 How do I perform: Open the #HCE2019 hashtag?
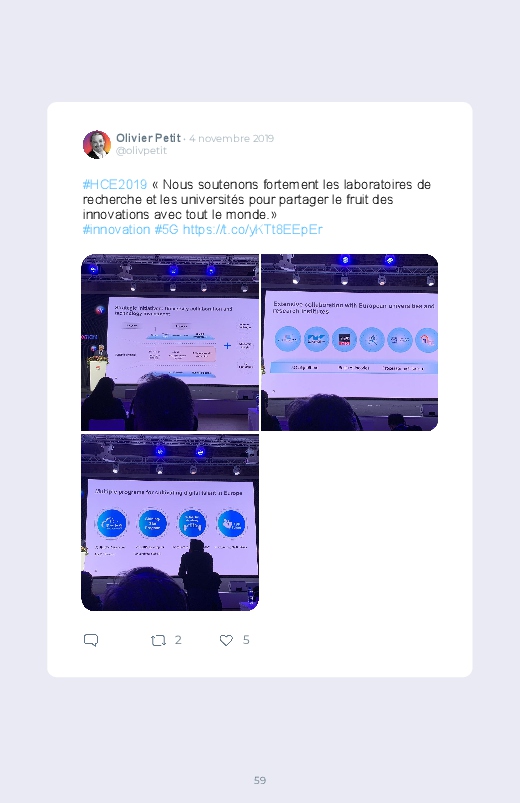click(x=115, y=184)
